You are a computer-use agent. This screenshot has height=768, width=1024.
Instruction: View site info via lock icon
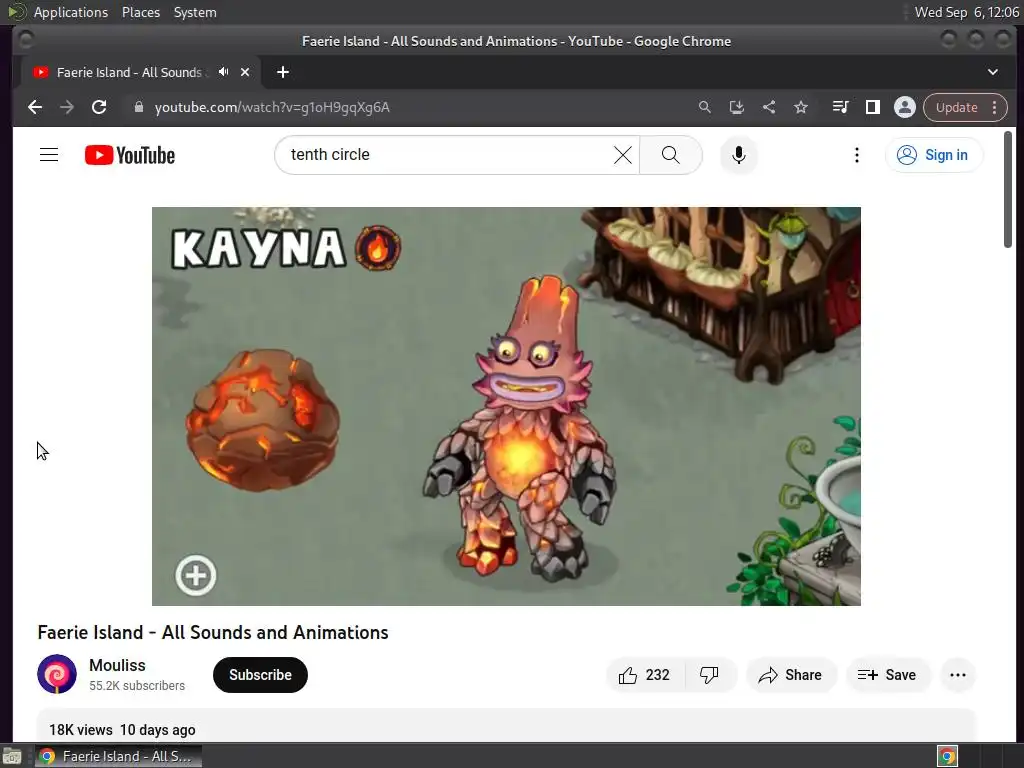138,107
